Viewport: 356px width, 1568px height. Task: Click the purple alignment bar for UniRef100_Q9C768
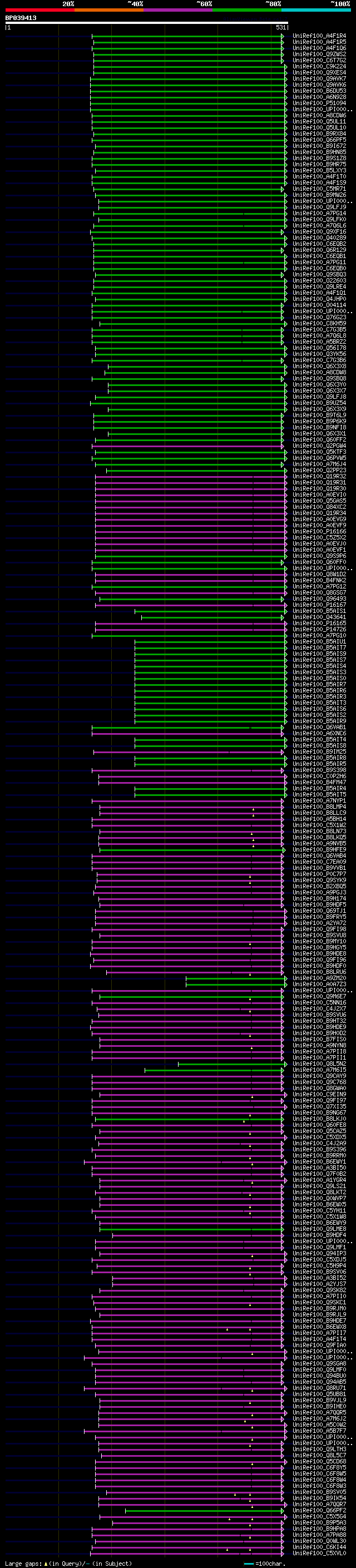(187, 1082)
